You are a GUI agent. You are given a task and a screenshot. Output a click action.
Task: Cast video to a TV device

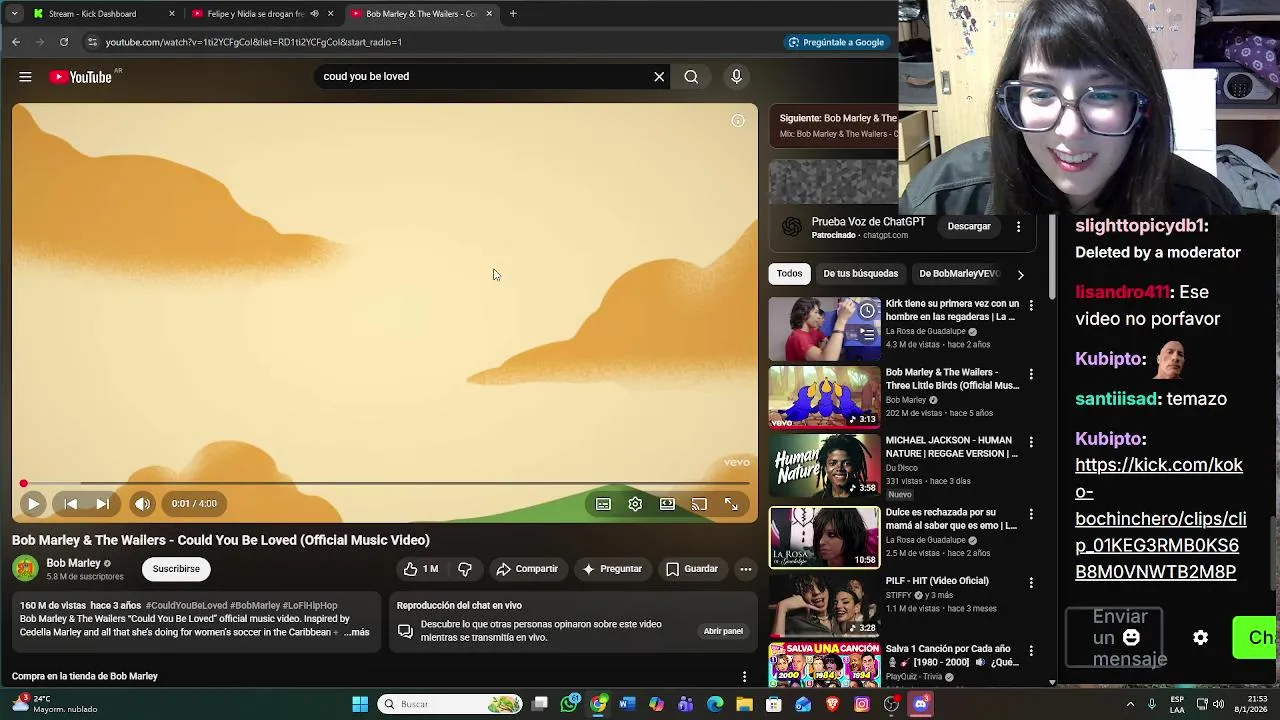pyautogui.click(x=699, y=504)
